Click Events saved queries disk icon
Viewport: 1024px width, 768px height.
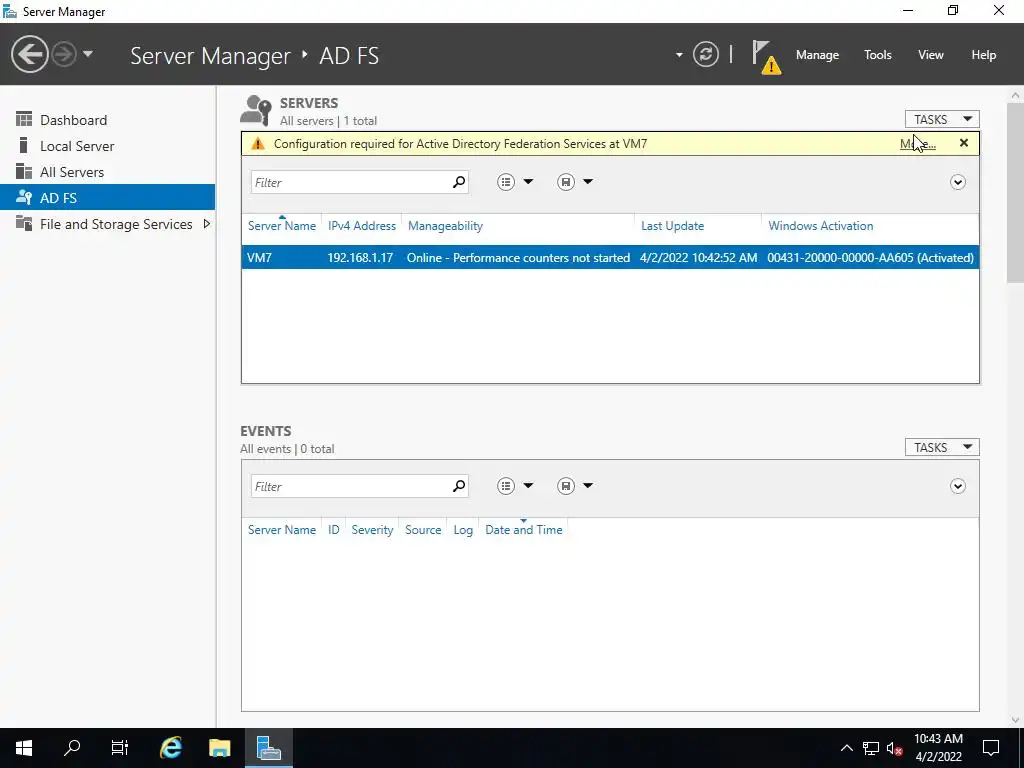(x=566, y=486)
